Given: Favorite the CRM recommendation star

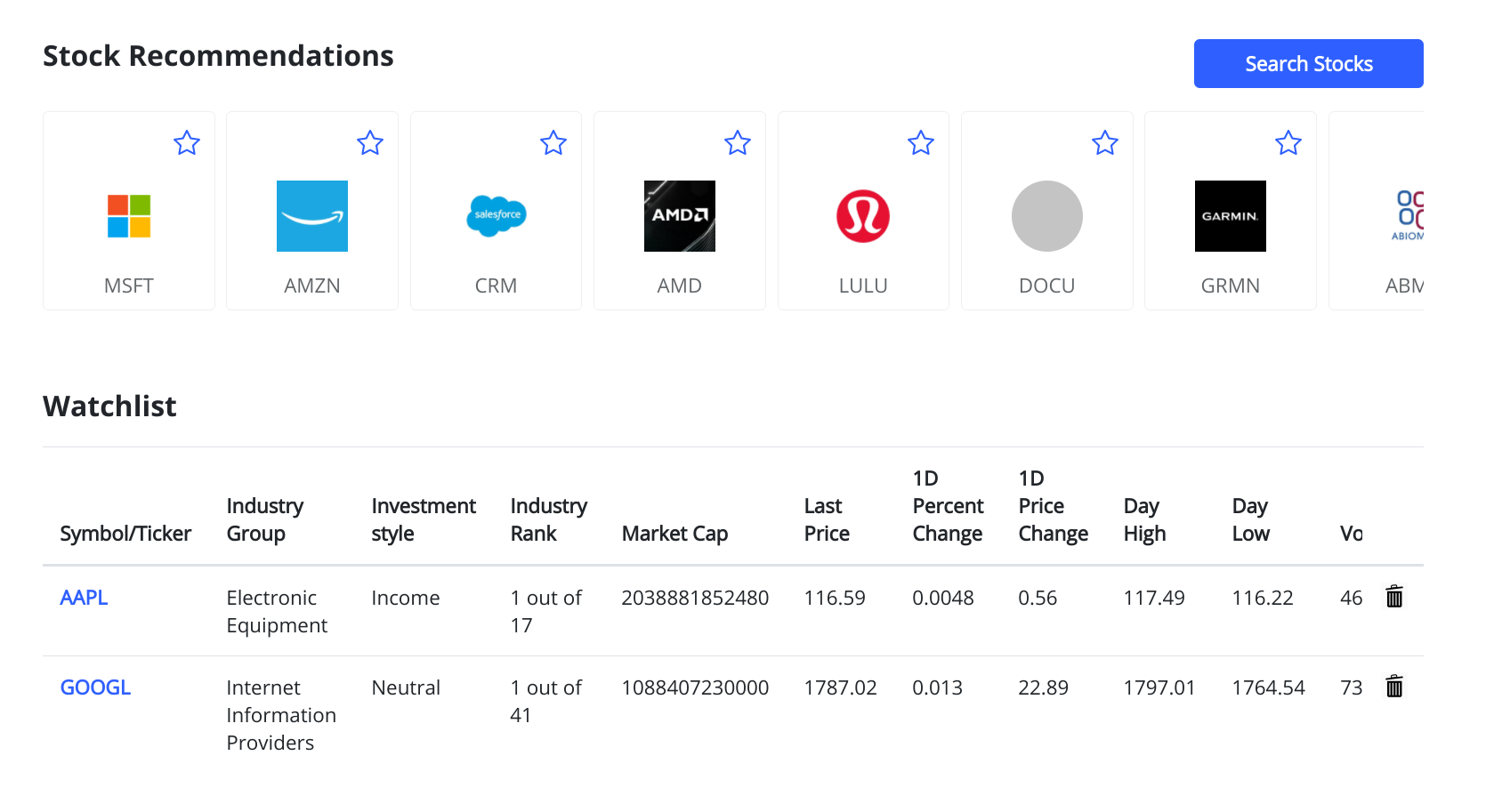Looking at the screenshot, I should pos(553,142).
